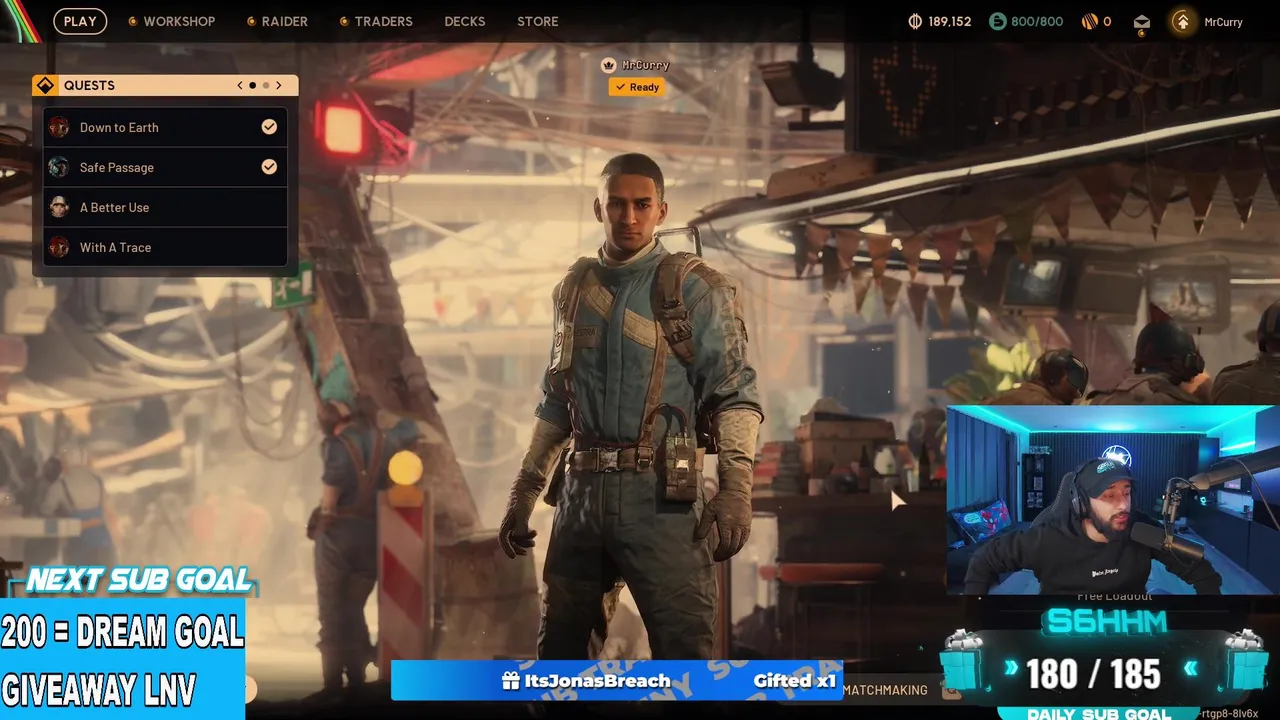Click the 180 / 185 sub goal counter

point(1093,675)
